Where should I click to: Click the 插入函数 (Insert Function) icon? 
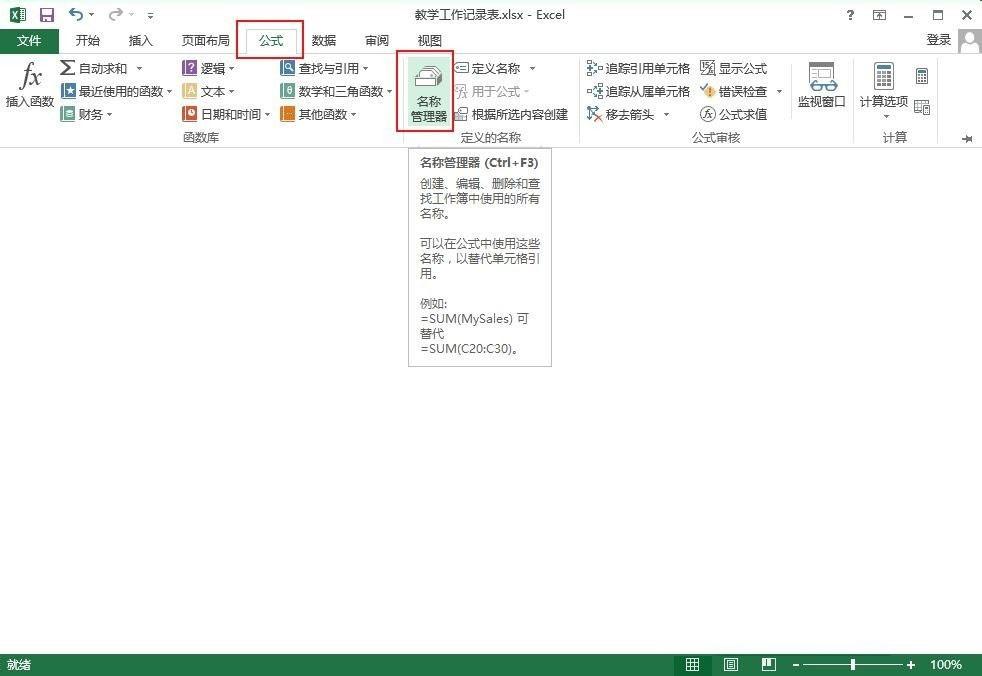coord(29,88)
